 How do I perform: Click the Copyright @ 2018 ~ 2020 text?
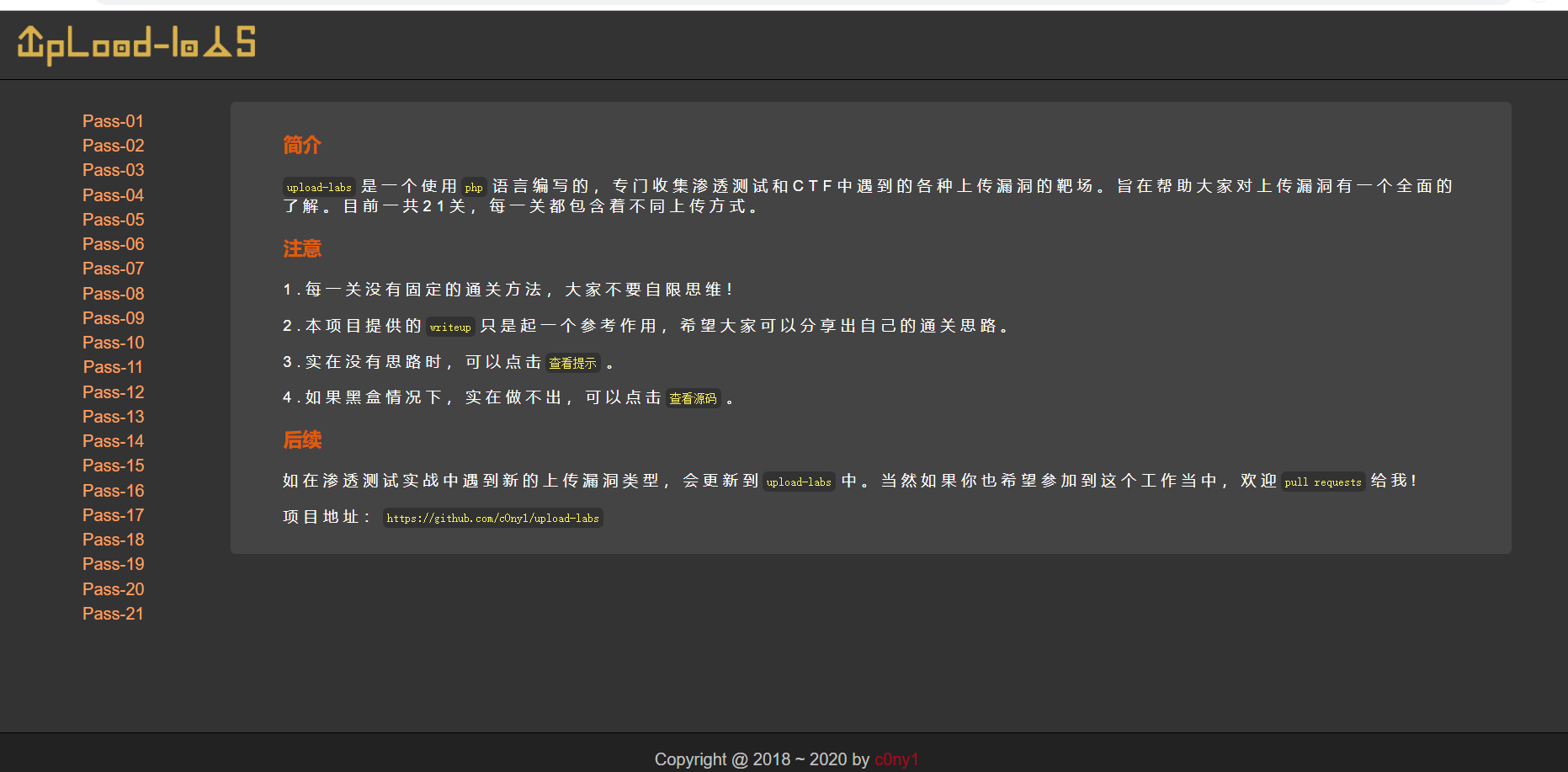tap(763, 759)
